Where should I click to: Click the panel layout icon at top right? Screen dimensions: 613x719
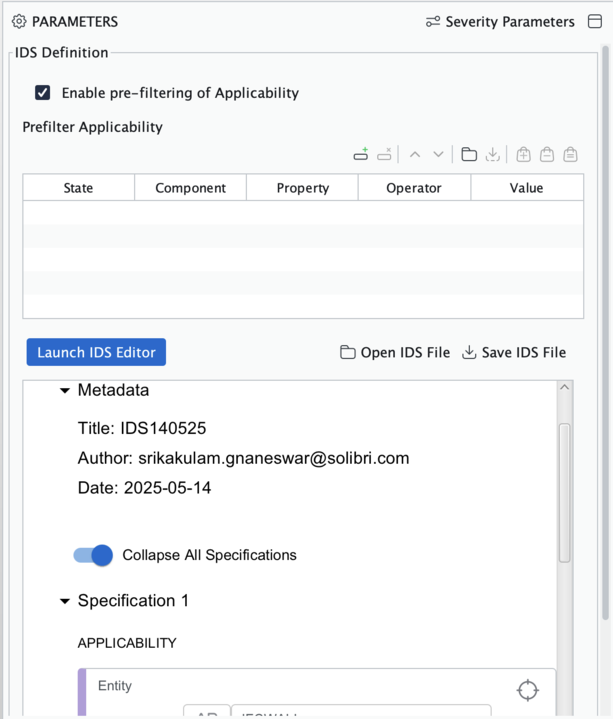(595, 21)
